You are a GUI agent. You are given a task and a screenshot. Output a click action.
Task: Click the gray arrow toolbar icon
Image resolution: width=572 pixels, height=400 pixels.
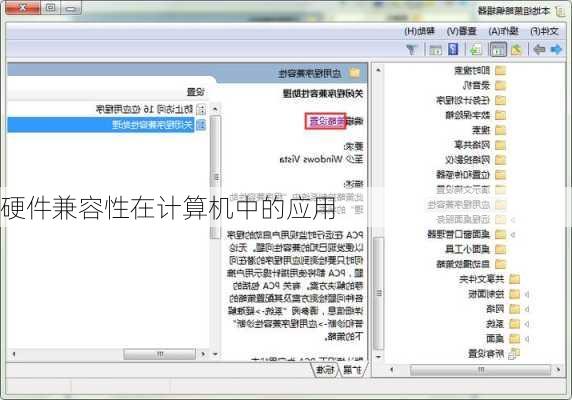pos(539,49)
